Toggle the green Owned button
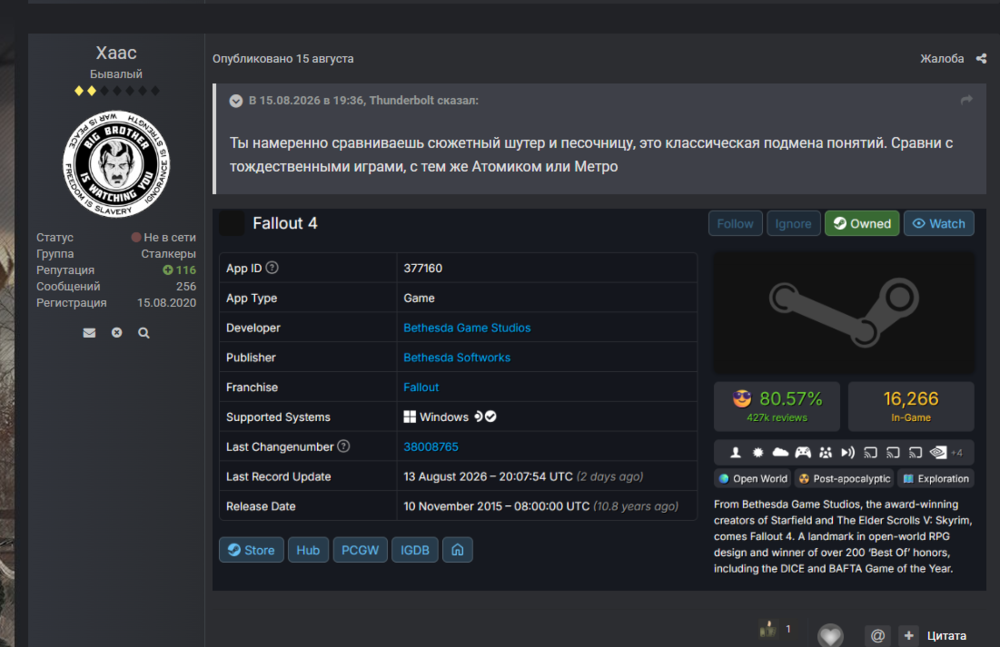This screenshot has width=1000, height=647. (x=862, y=223)
